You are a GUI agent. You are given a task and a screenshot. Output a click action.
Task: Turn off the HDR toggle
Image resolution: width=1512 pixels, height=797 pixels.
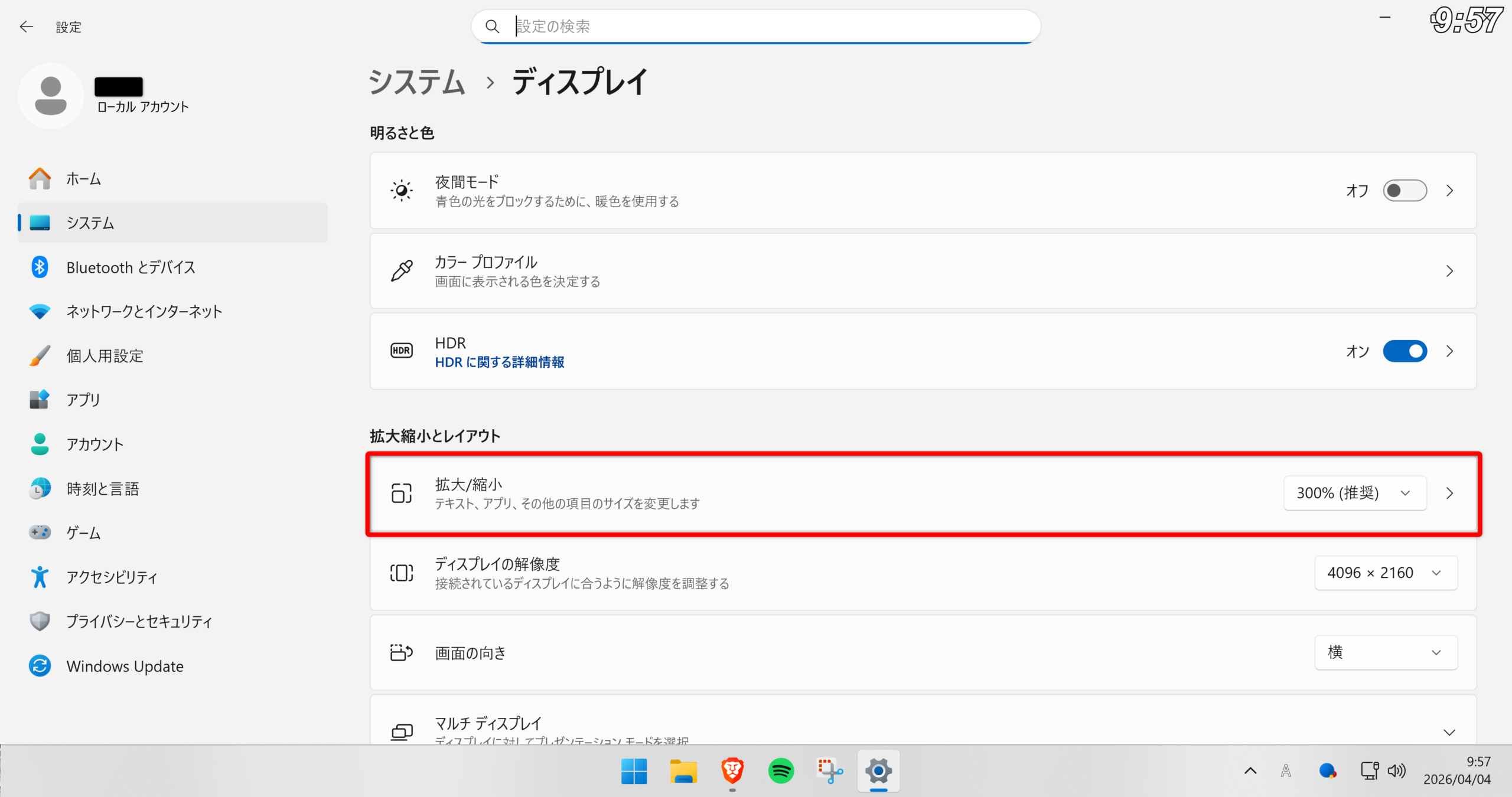point(1405,351)
